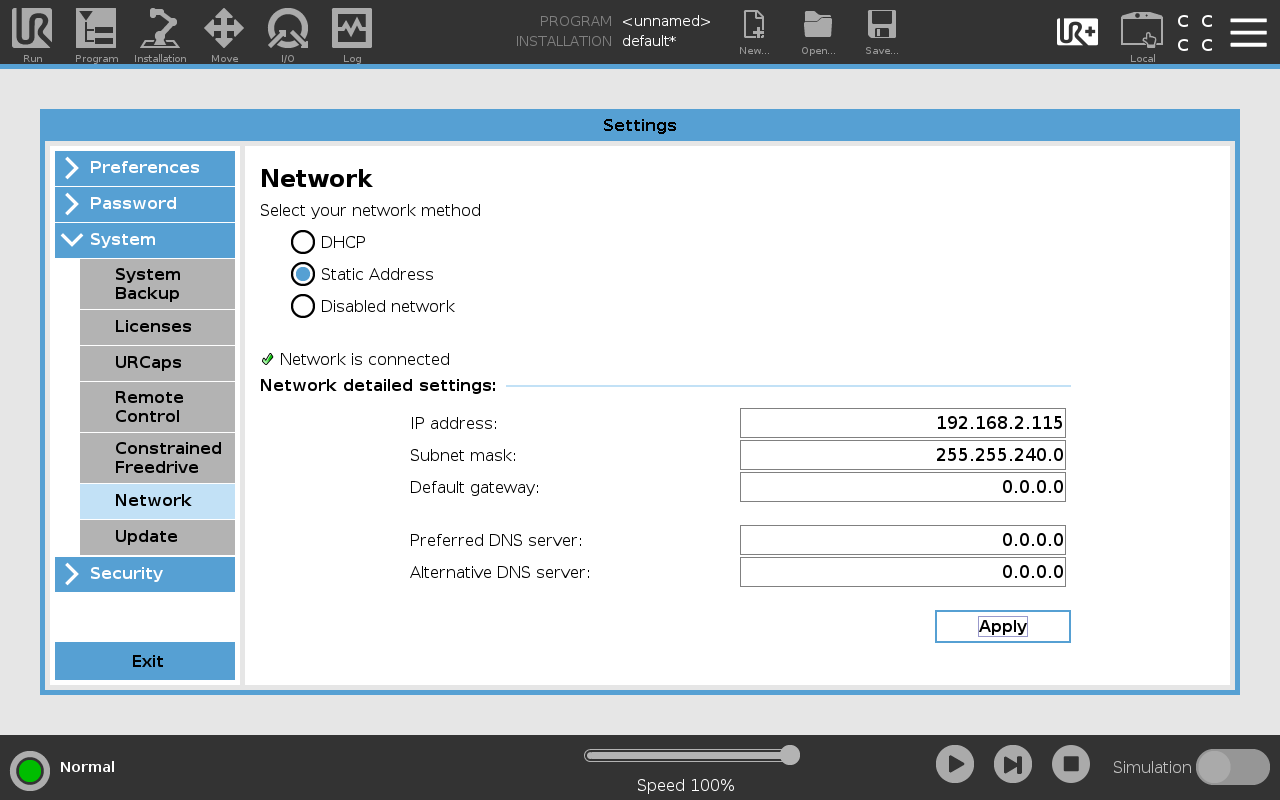This screenshot has width=1280, height=800.
Task: Select the Disabled network radio button
Action: pyautogui.click(x=303, y=306)
